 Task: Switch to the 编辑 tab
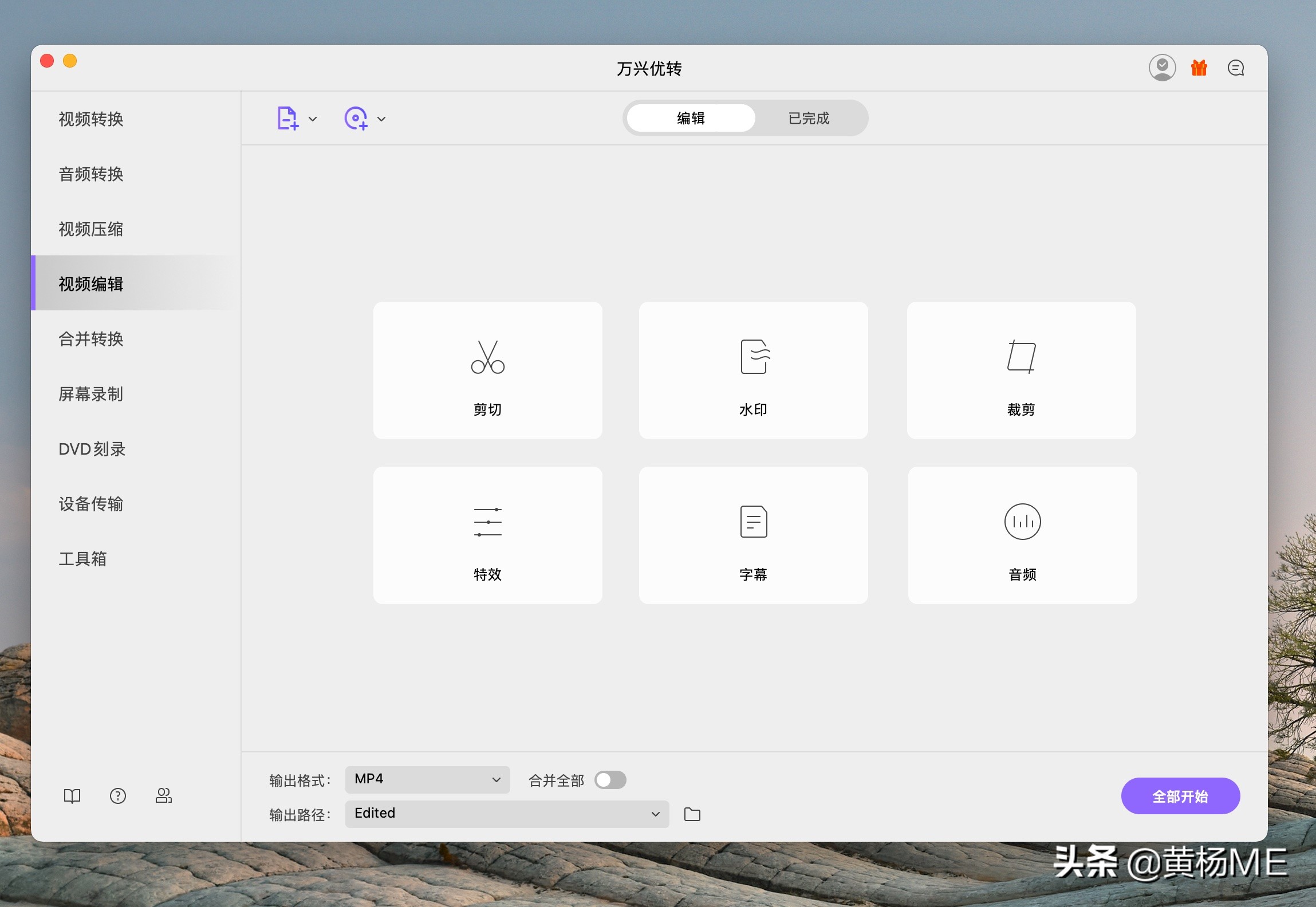pyautogui.click(x=691, y=118)
